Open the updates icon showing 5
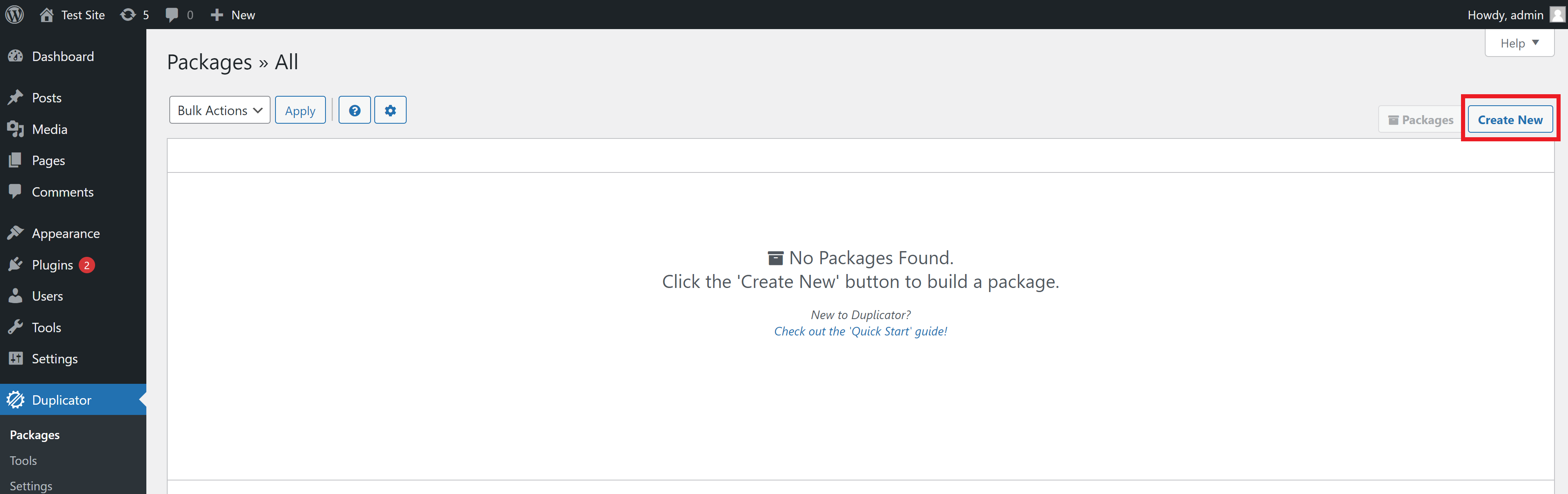The height and width of the screenshot is (494, 1568). (134, 15)
